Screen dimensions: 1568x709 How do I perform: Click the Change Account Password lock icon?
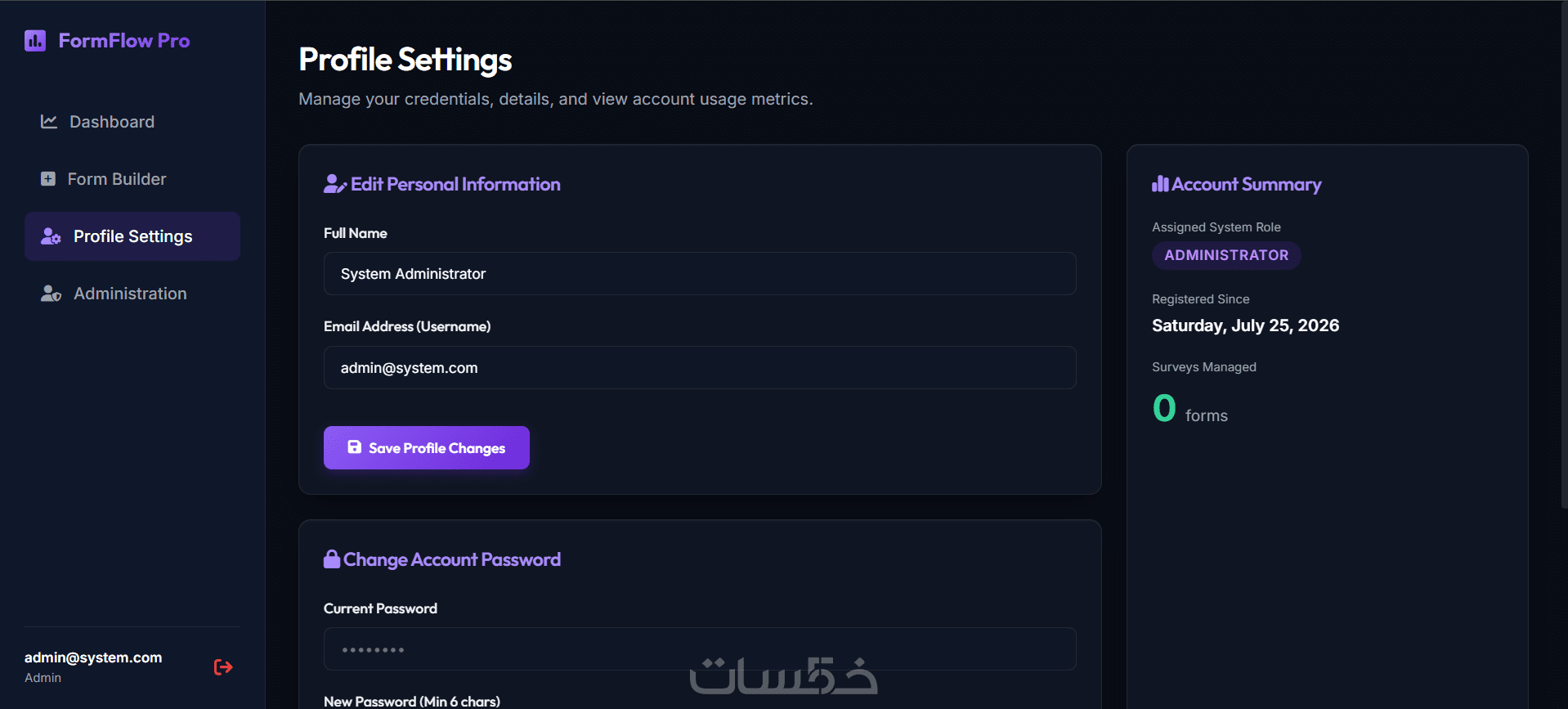[x=332, y=559]
